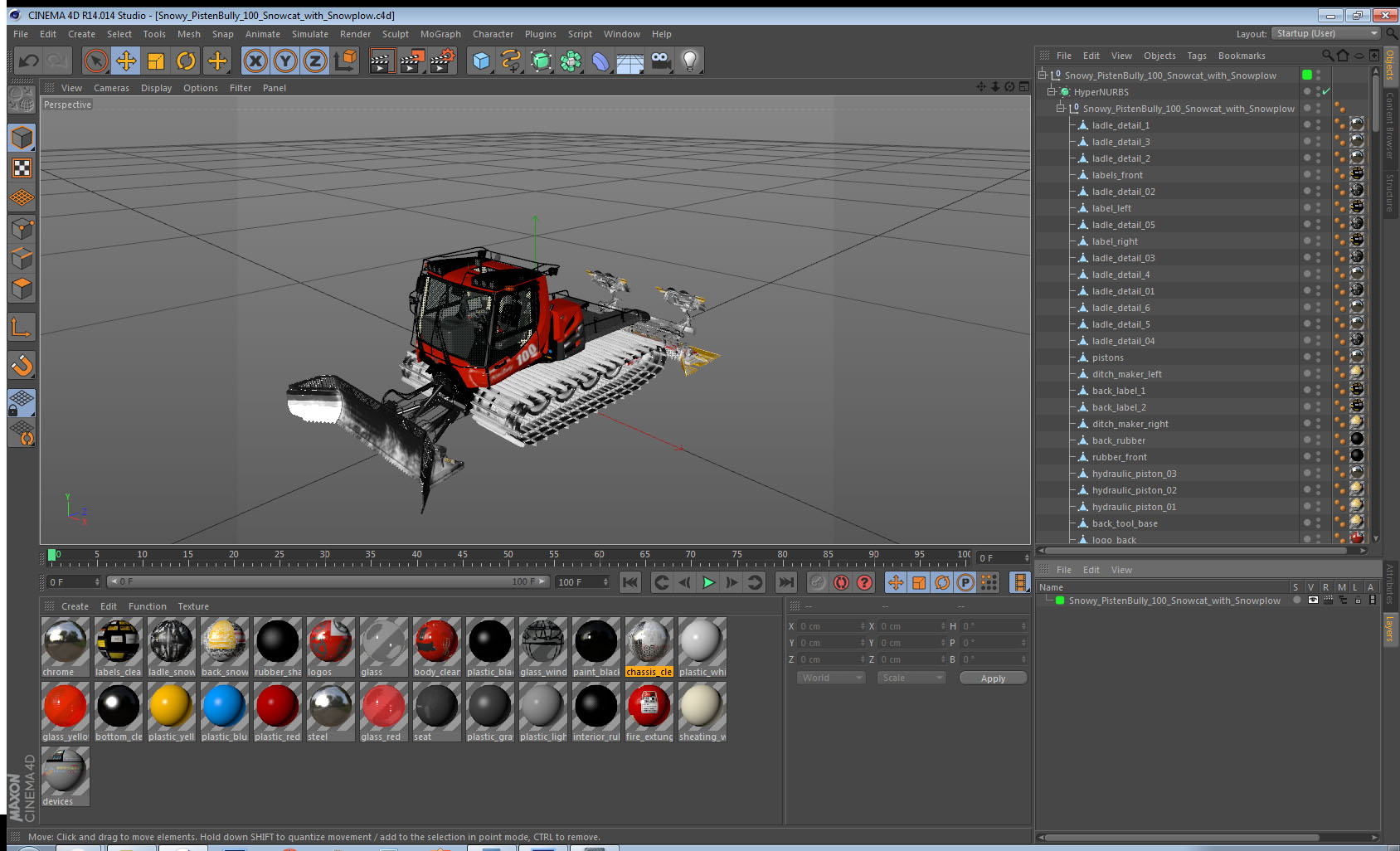Select the pistons object
Image resolution: width=1400 pixels, height=851 pixels.
(1107, 357)
